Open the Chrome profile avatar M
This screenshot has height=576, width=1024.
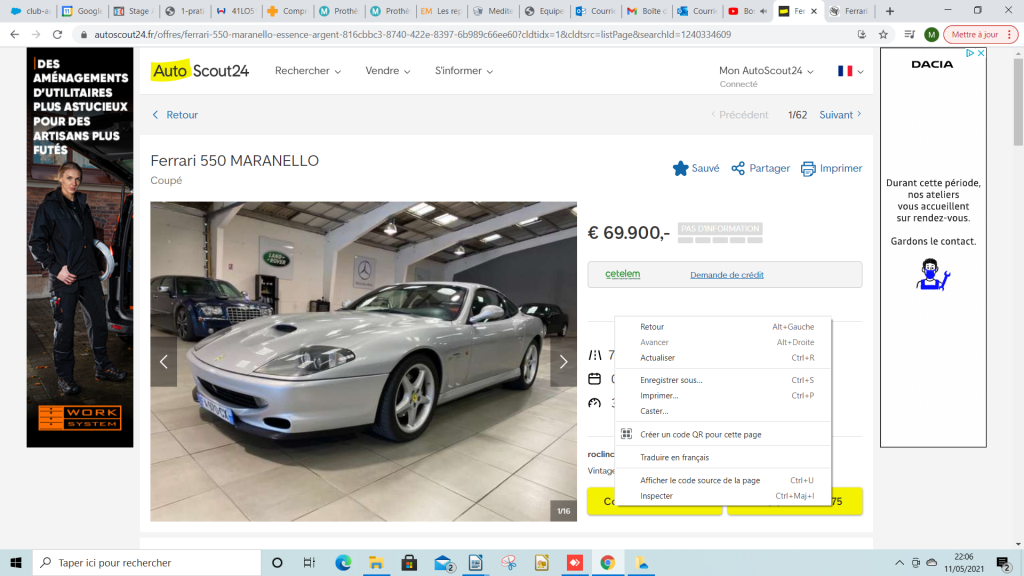pyautogui.click(x=931, y=35)
